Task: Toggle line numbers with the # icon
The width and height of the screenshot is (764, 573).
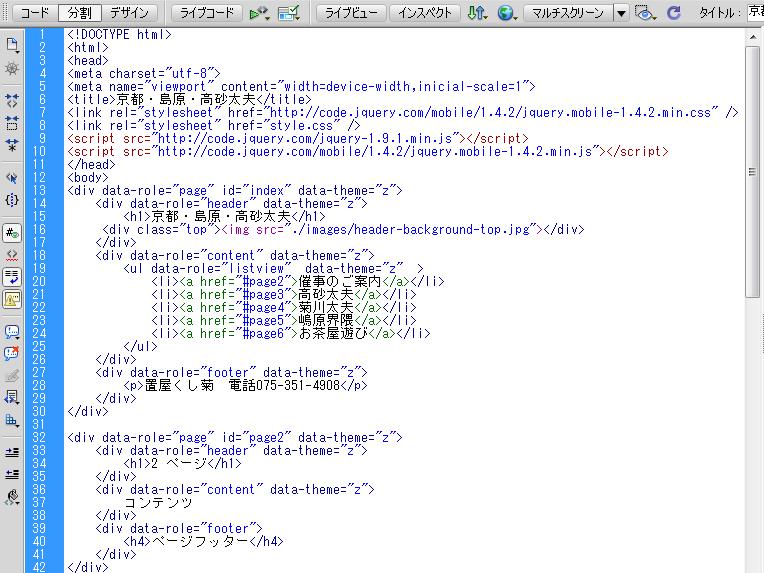Action: click(x=12, y=233)
